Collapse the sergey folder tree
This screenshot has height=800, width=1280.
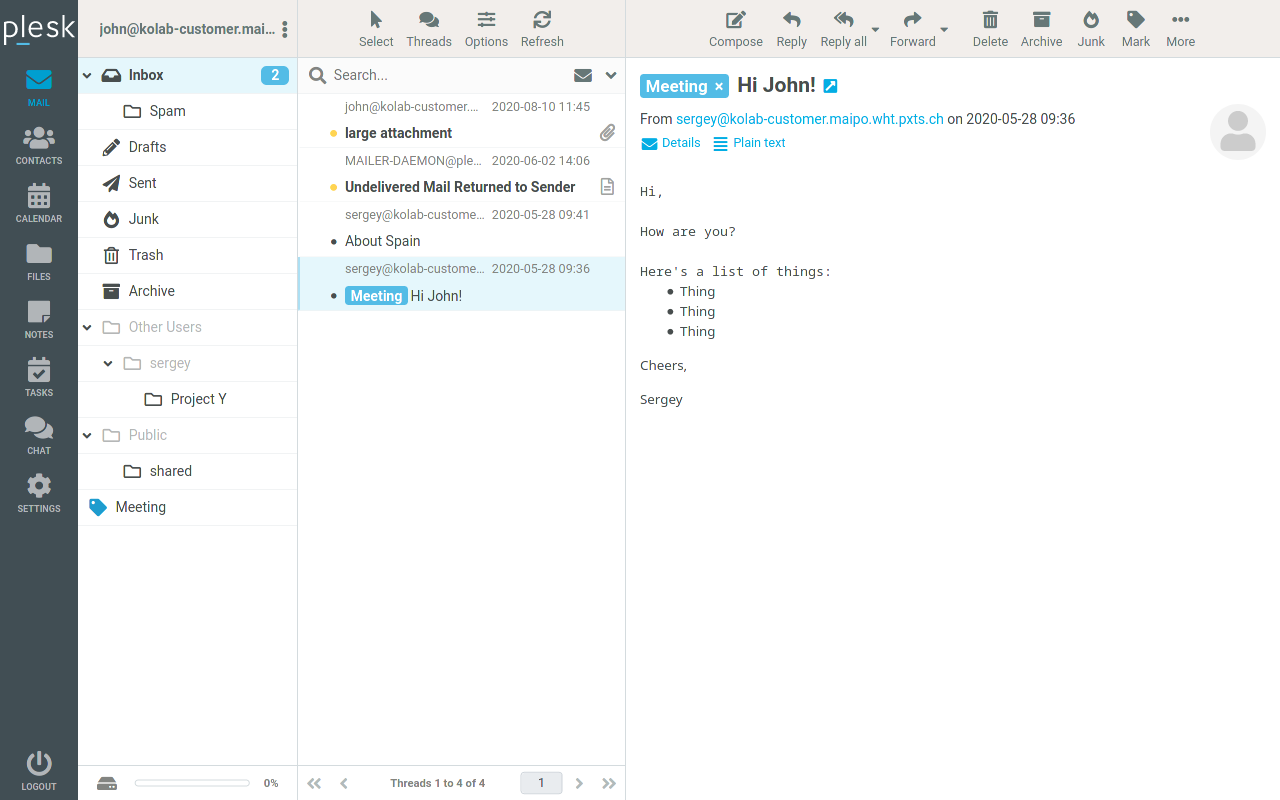(107, 363)
